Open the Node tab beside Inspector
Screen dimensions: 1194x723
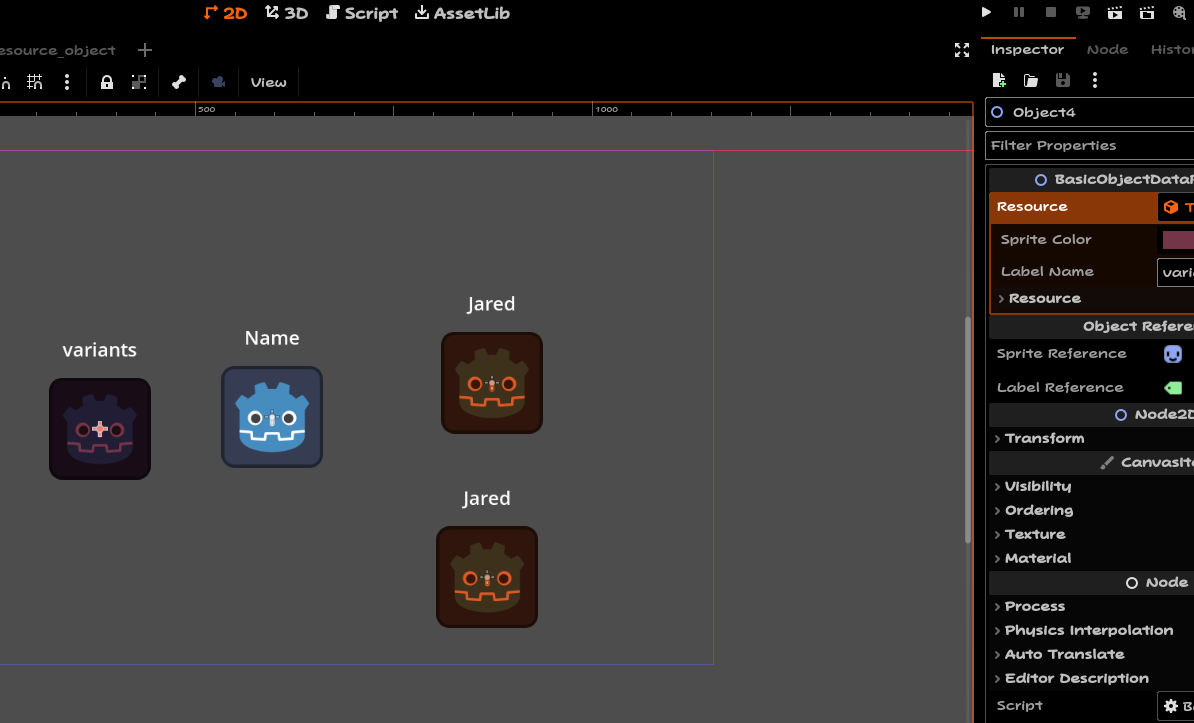click(x=1107, y=49)
